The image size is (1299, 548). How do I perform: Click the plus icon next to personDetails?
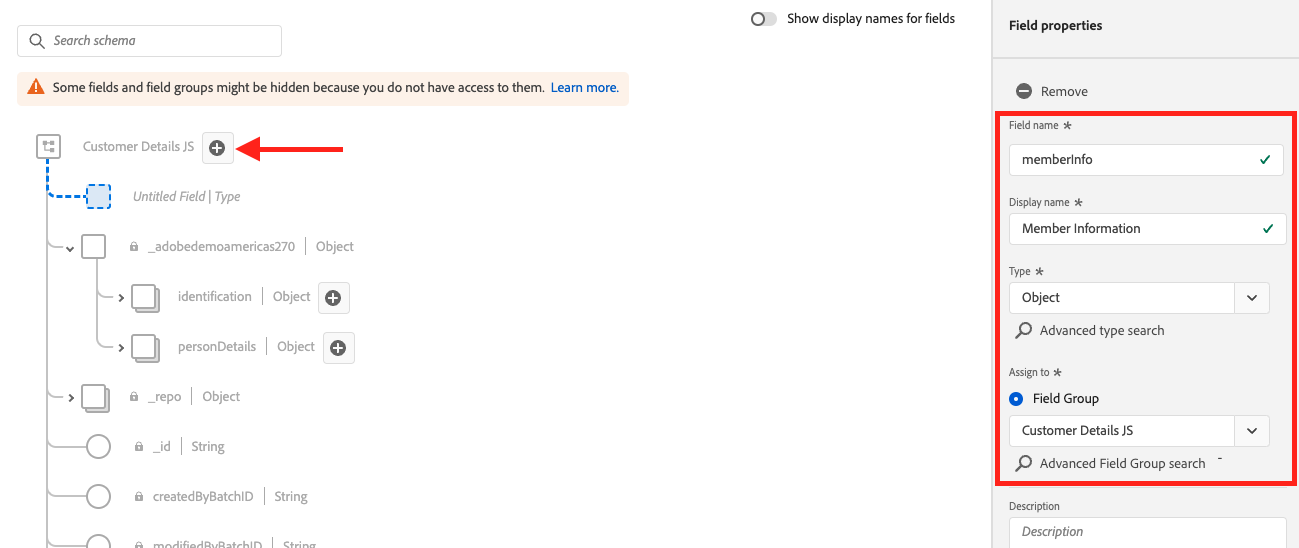point(338,347)
